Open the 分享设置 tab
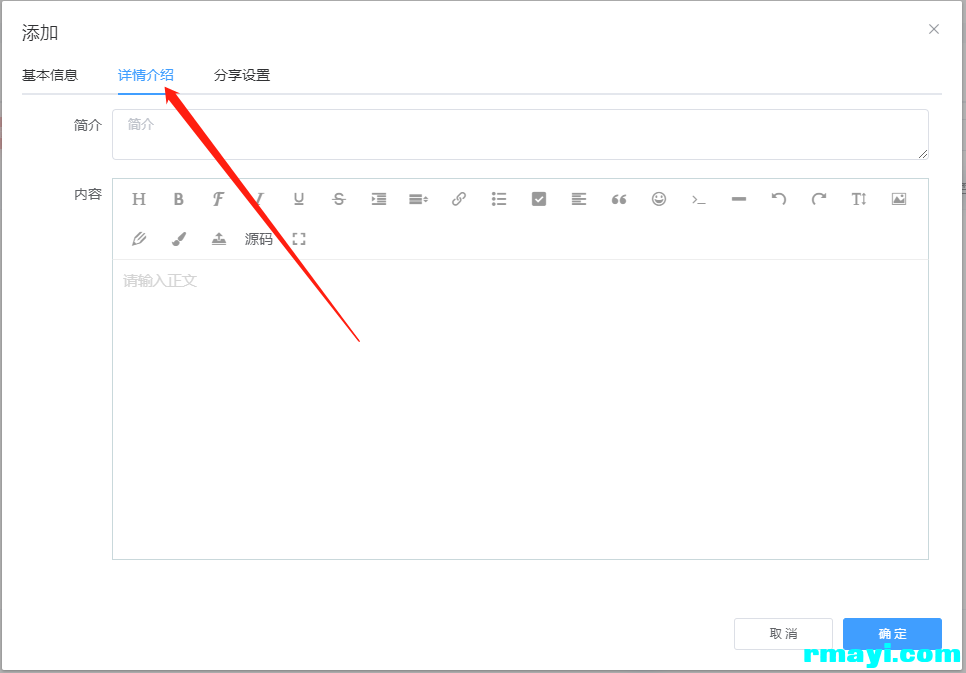 242,75
